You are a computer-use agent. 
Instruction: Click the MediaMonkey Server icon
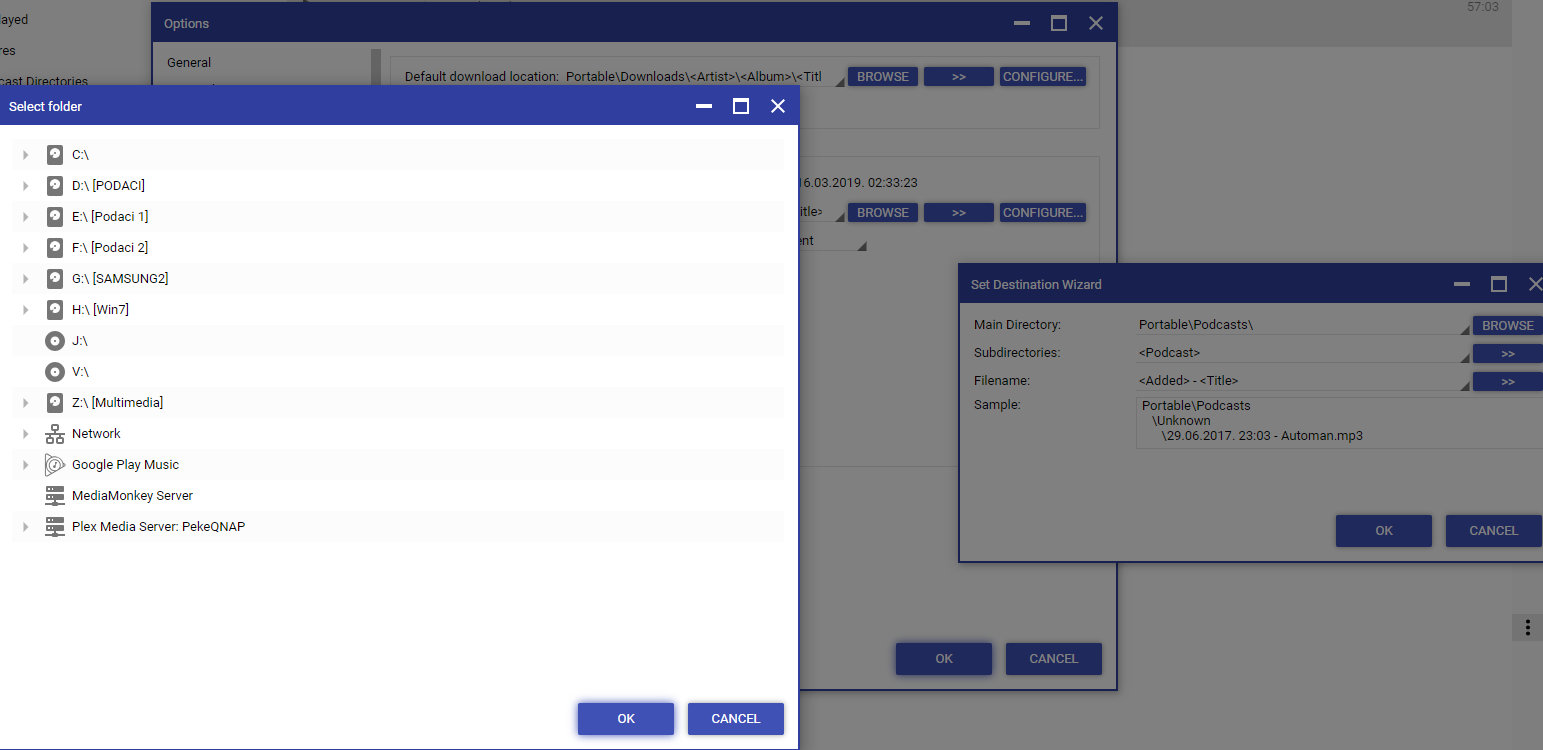pyautogui.click(x=55, y=496)
